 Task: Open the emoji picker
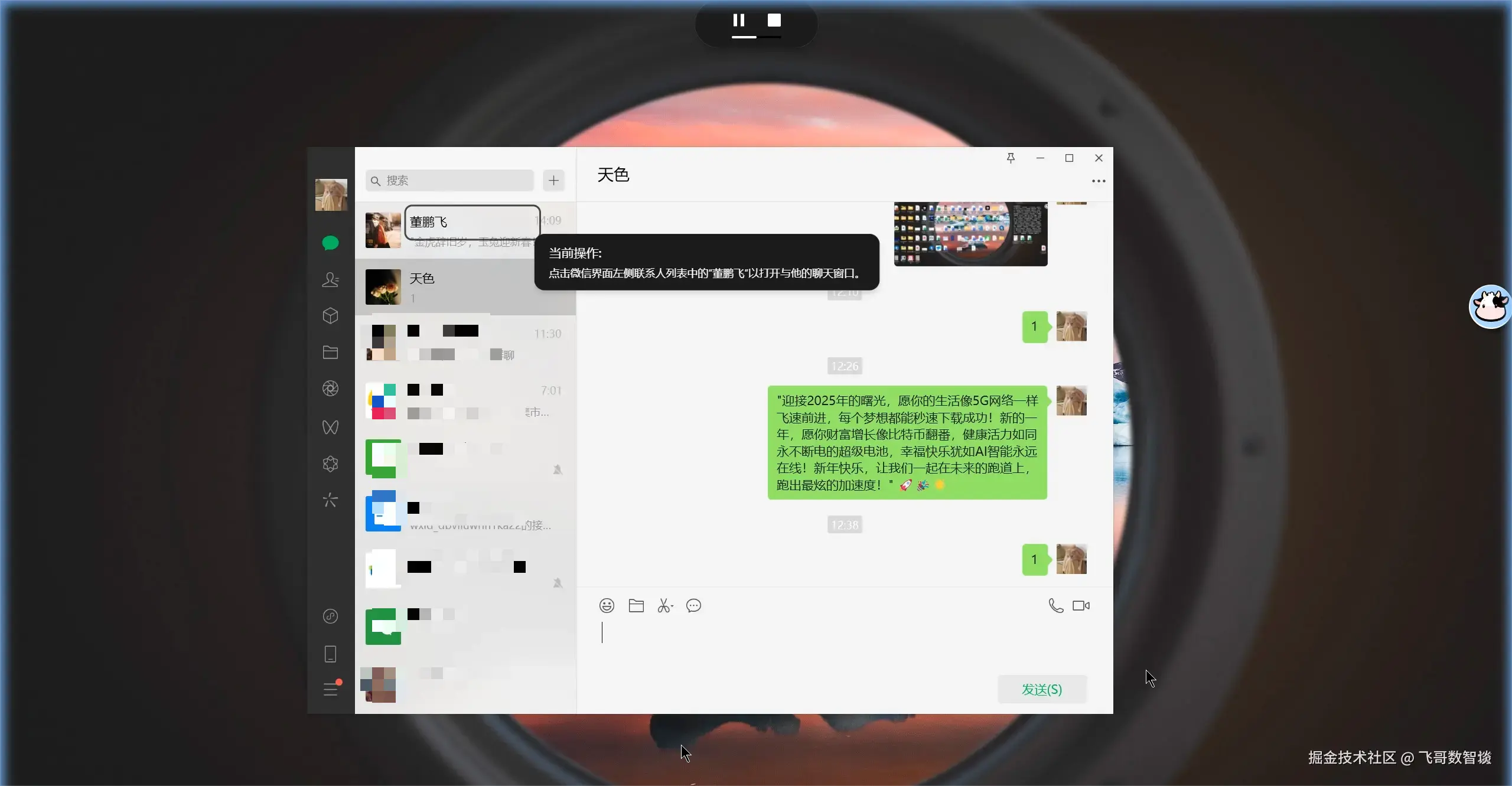[607, 605]
